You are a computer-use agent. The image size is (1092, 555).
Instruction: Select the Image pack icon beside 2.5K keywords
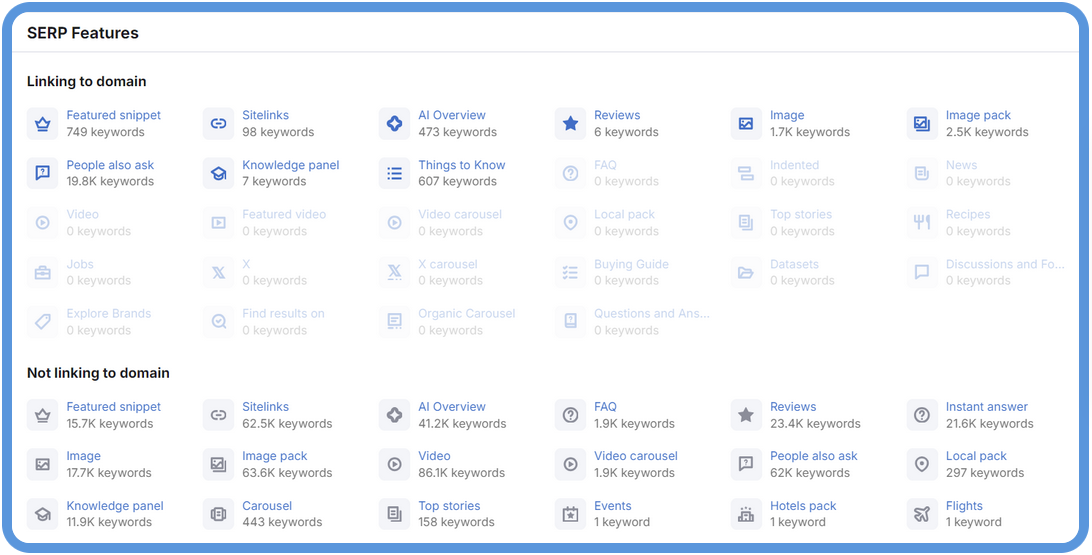922,124
